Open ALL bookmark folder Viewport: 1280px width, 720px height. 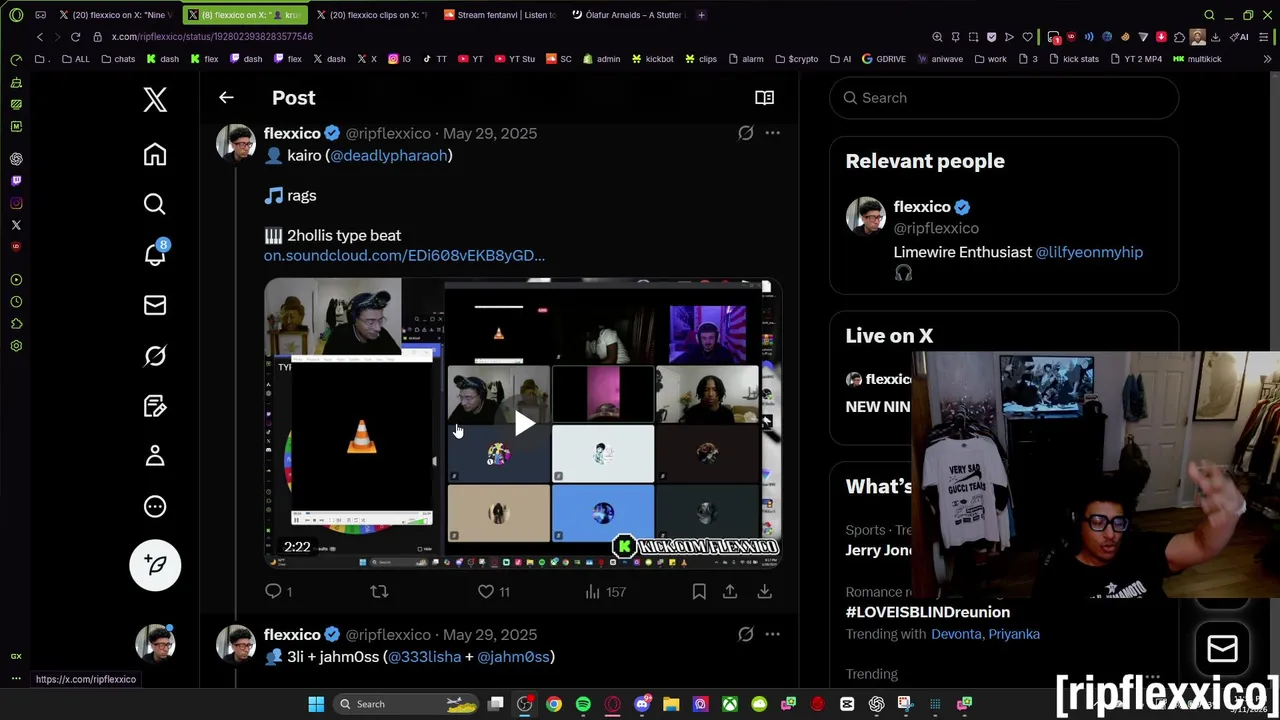75,59
